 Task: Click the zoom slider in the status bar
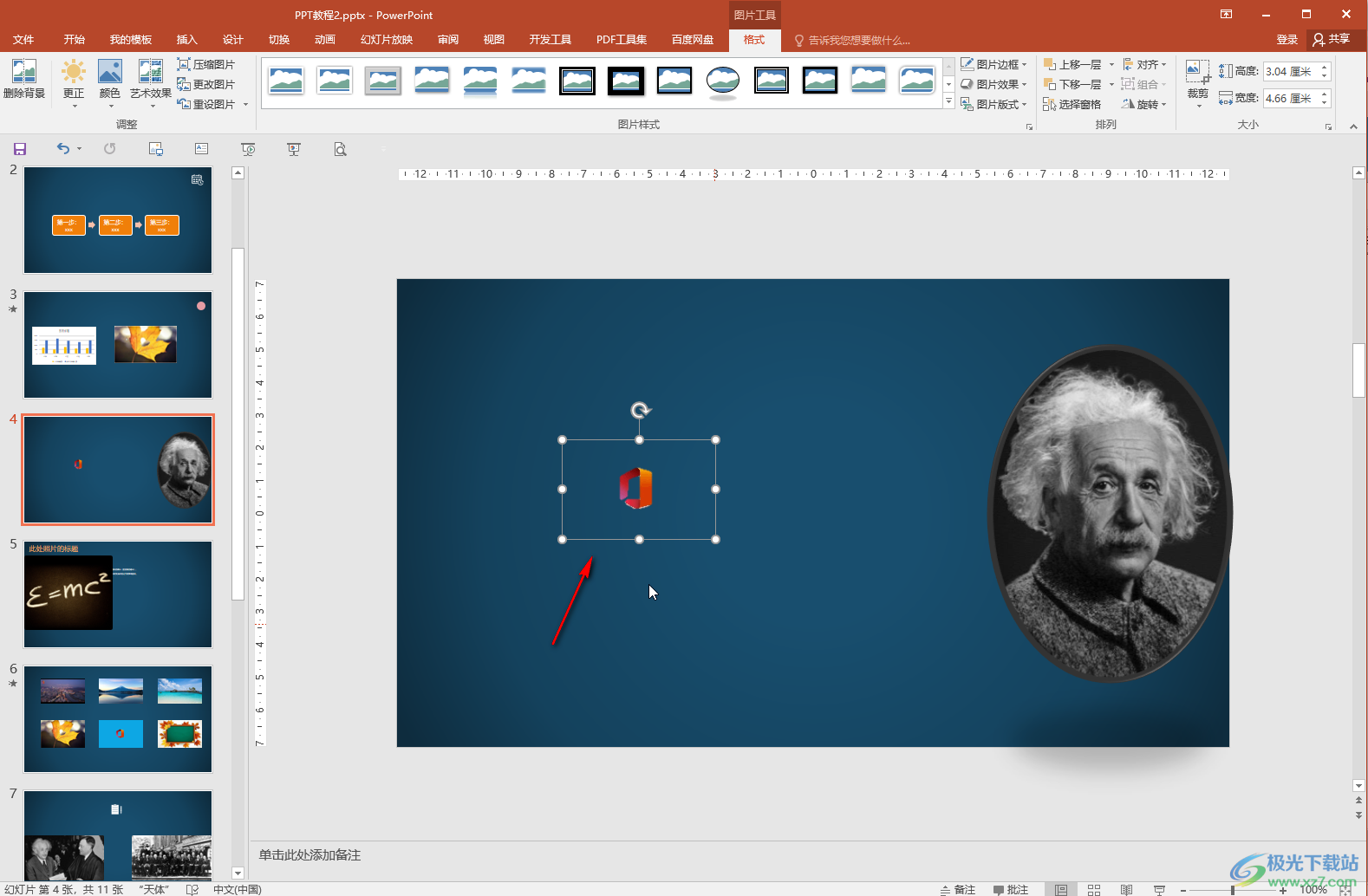click(x=1233, y=890)
